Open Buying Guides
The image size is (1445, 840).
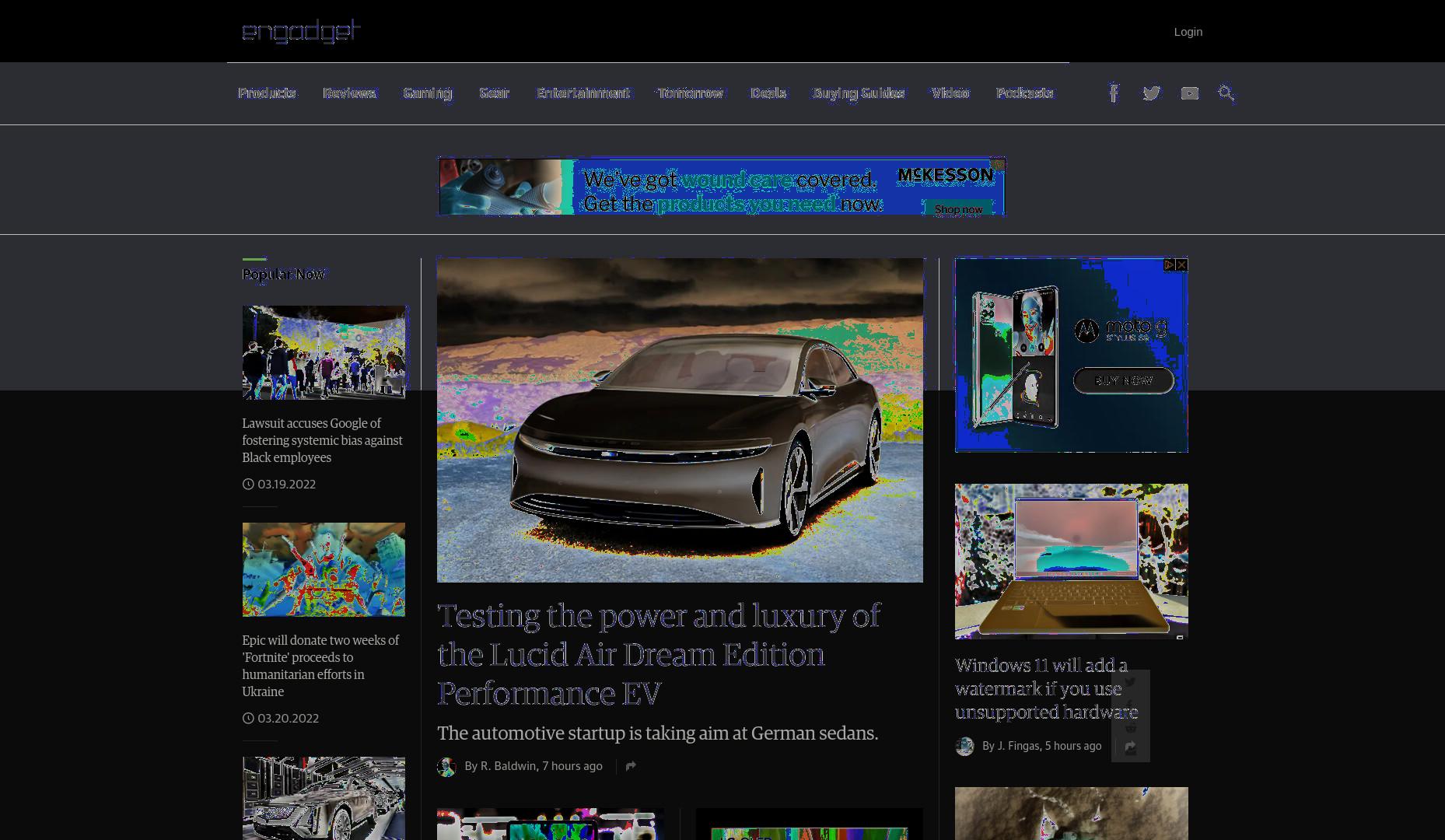(859, 93)
